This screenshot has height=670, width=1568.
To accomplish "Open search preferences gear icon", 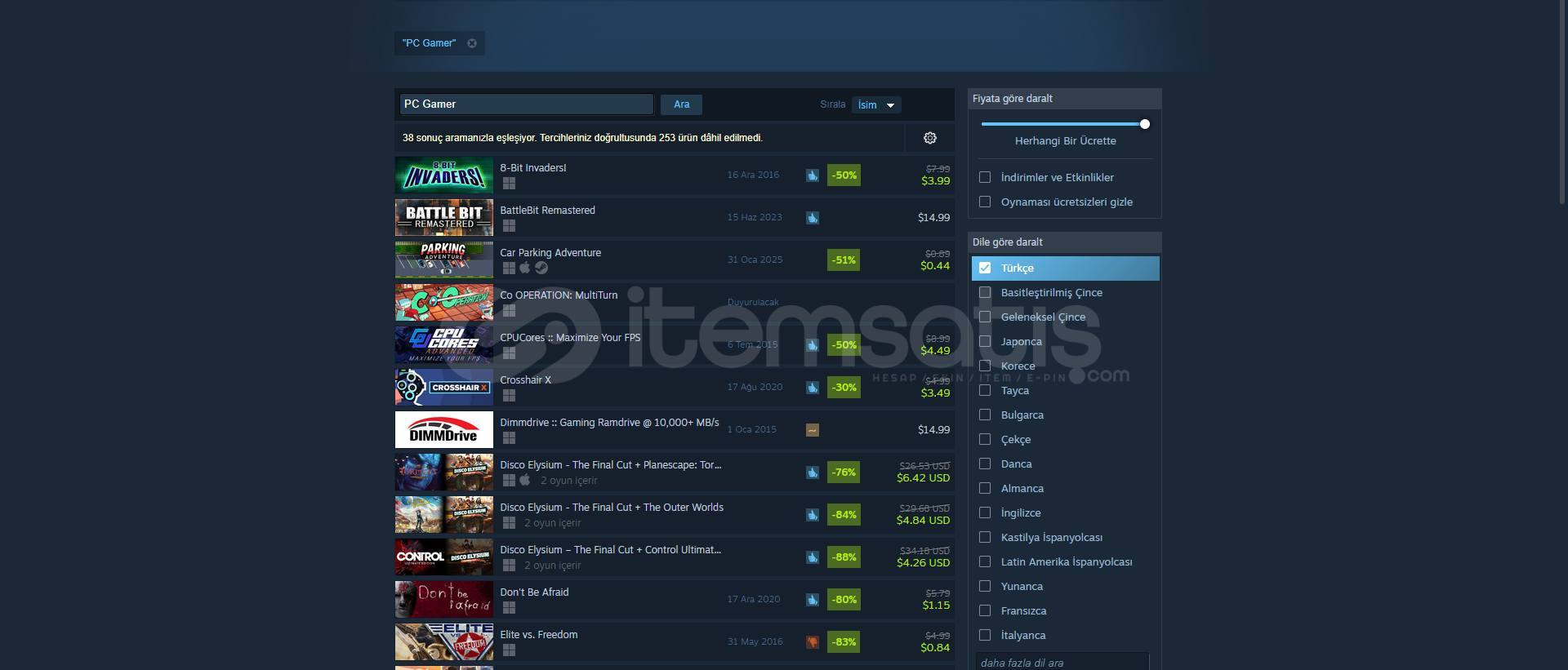I will pos(930,138).
